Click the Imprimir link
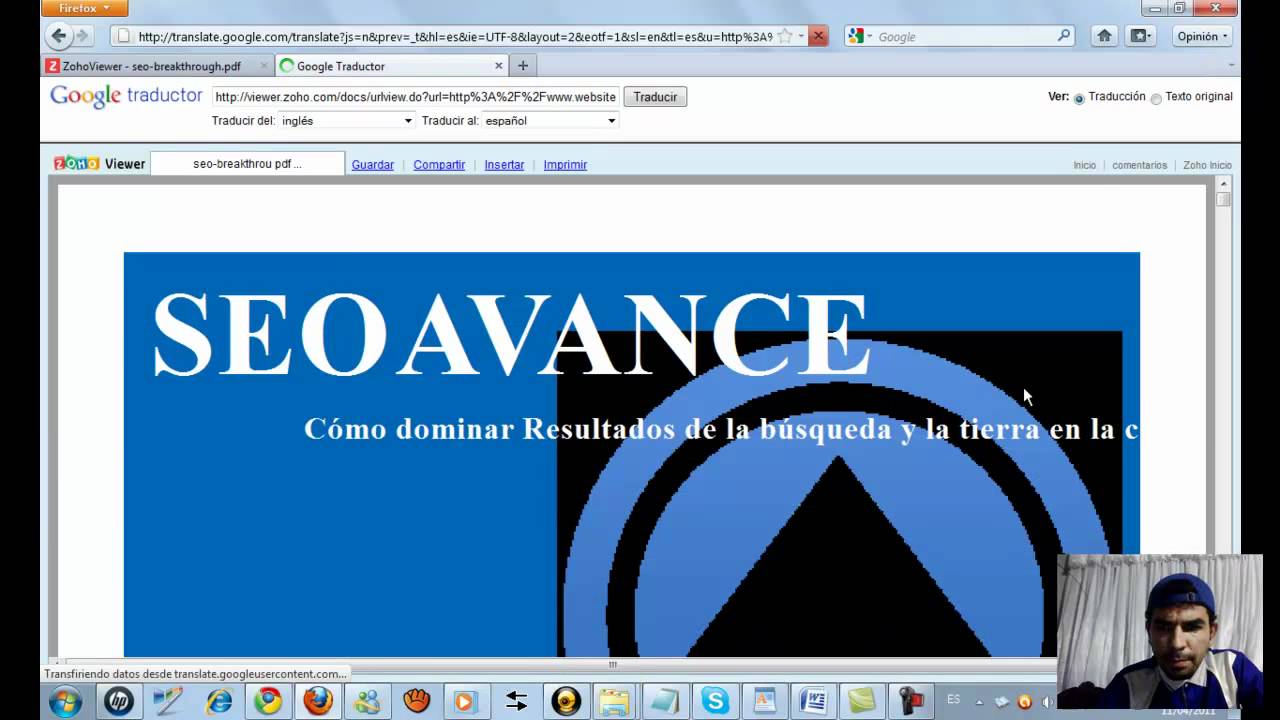Screen dimensions: 1280x720 (565, 165)
